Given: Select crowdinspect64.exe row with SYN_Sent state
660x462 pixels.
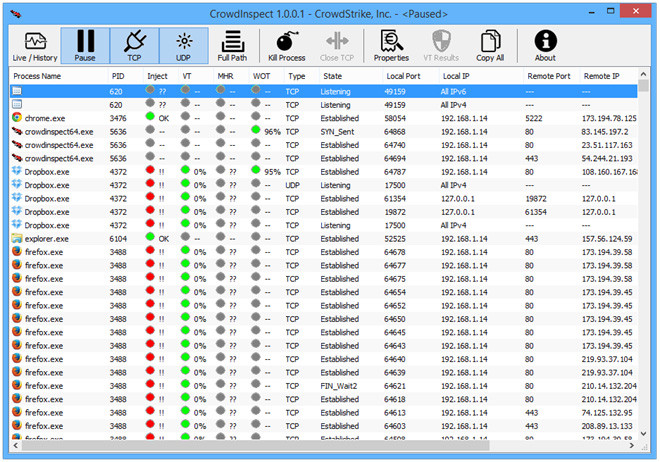Looking at the screenshot, I should pos(323,132).
